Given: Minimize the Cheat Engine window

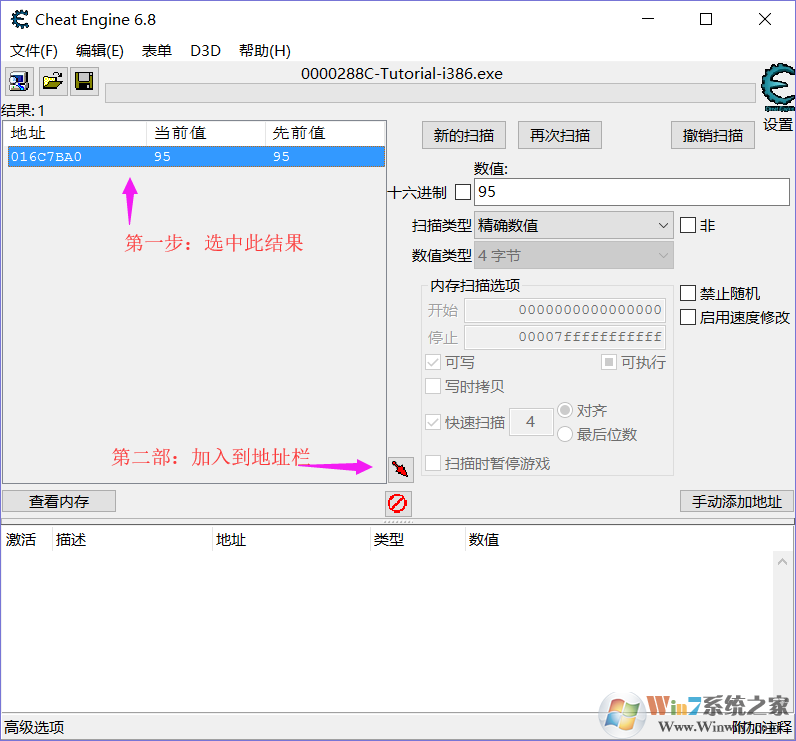Looking at the screenshot, I should coord(648,19).
